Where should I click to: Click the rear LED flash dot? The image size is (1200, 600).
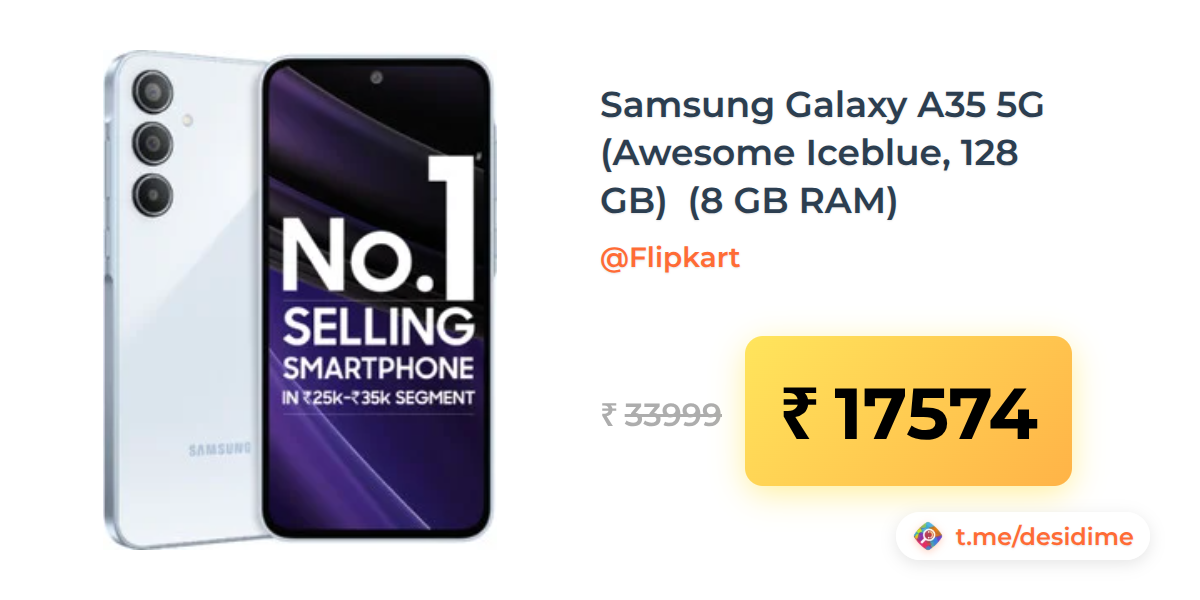[188, 118]
